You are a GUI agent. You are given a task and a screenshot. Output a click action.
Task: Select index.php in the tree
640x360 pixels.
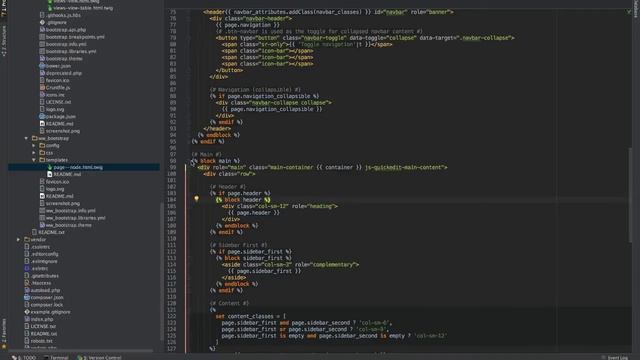coord(42,319)
